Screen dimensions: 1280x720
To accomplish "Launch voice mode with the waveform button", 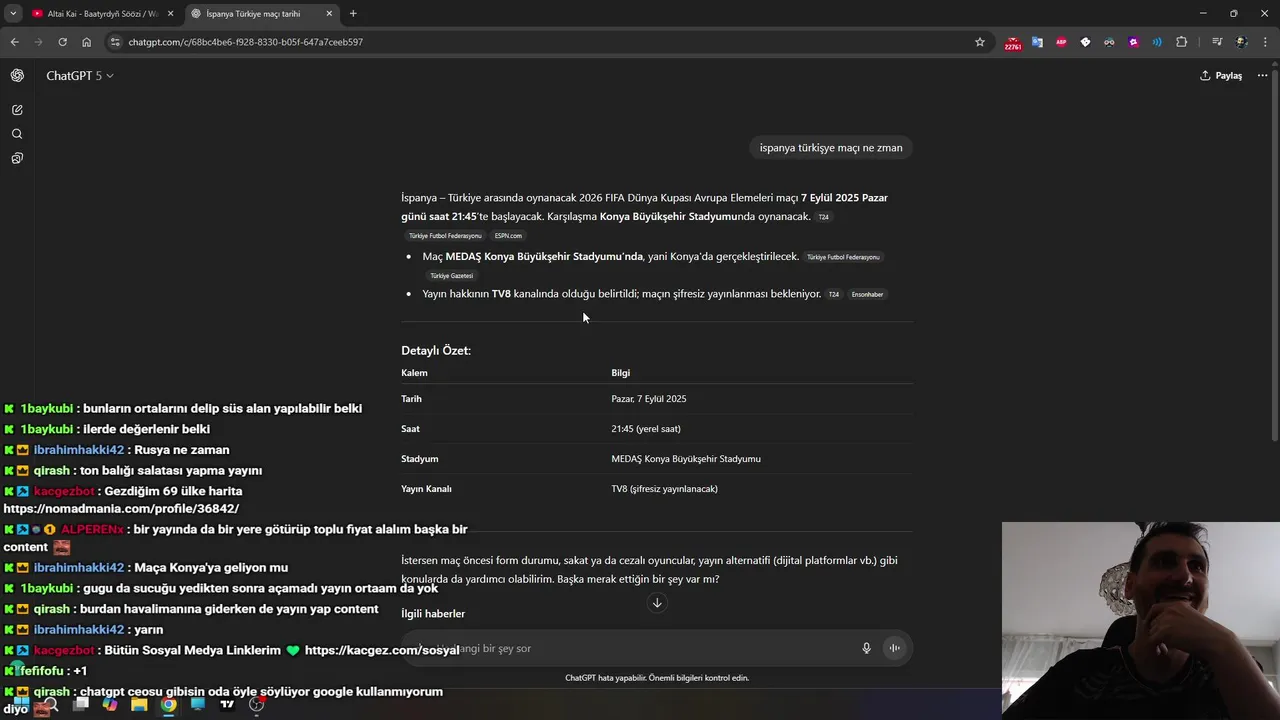I will (895, 648).
